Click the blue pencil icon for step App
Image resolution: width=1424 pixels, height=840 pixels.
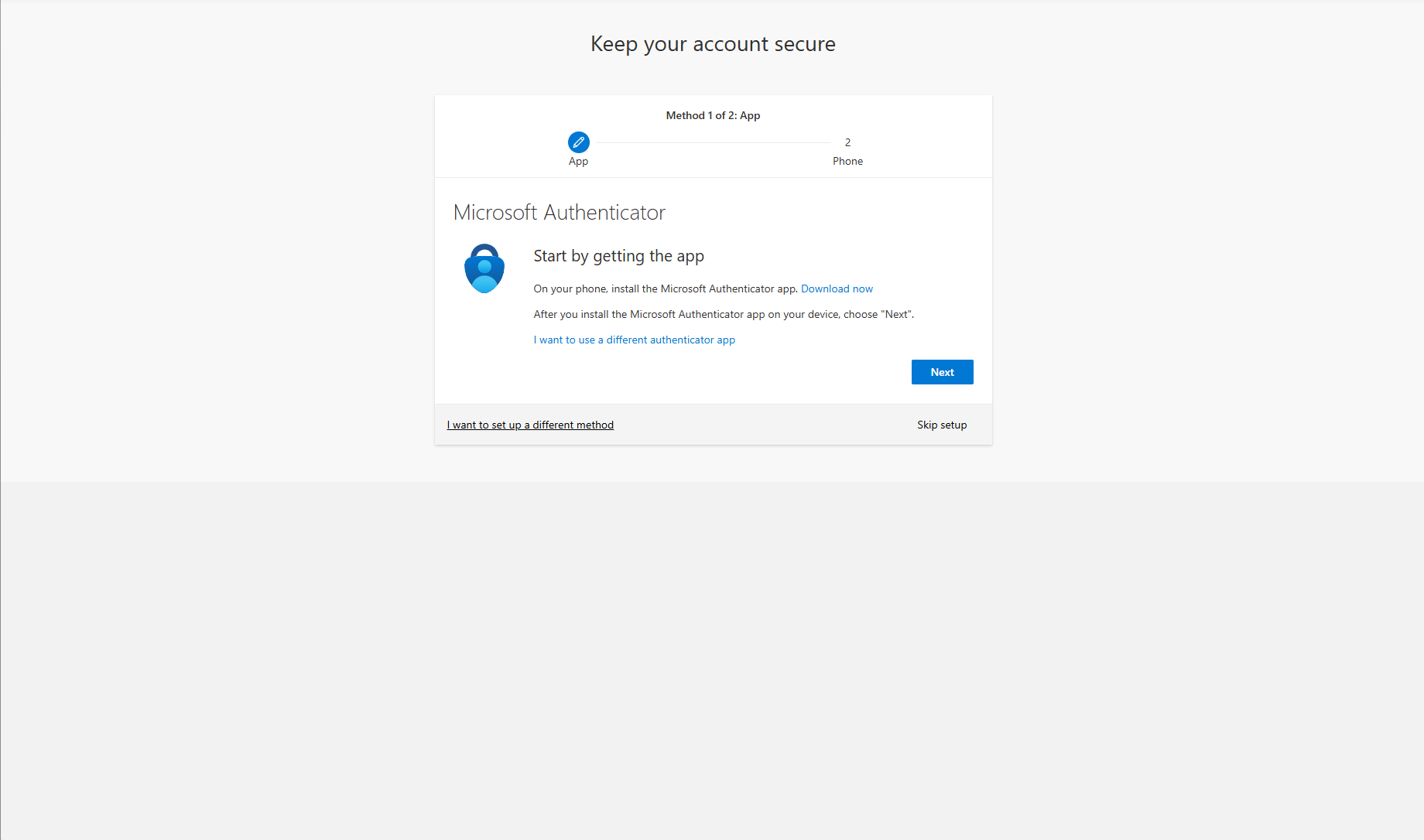(x=578, y=142)
